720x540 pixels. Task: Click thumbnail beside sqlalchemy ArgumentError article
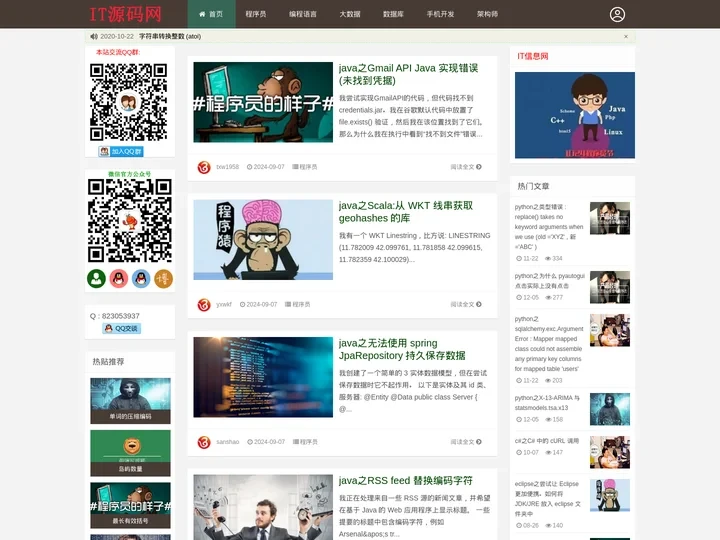coord(610,330)
